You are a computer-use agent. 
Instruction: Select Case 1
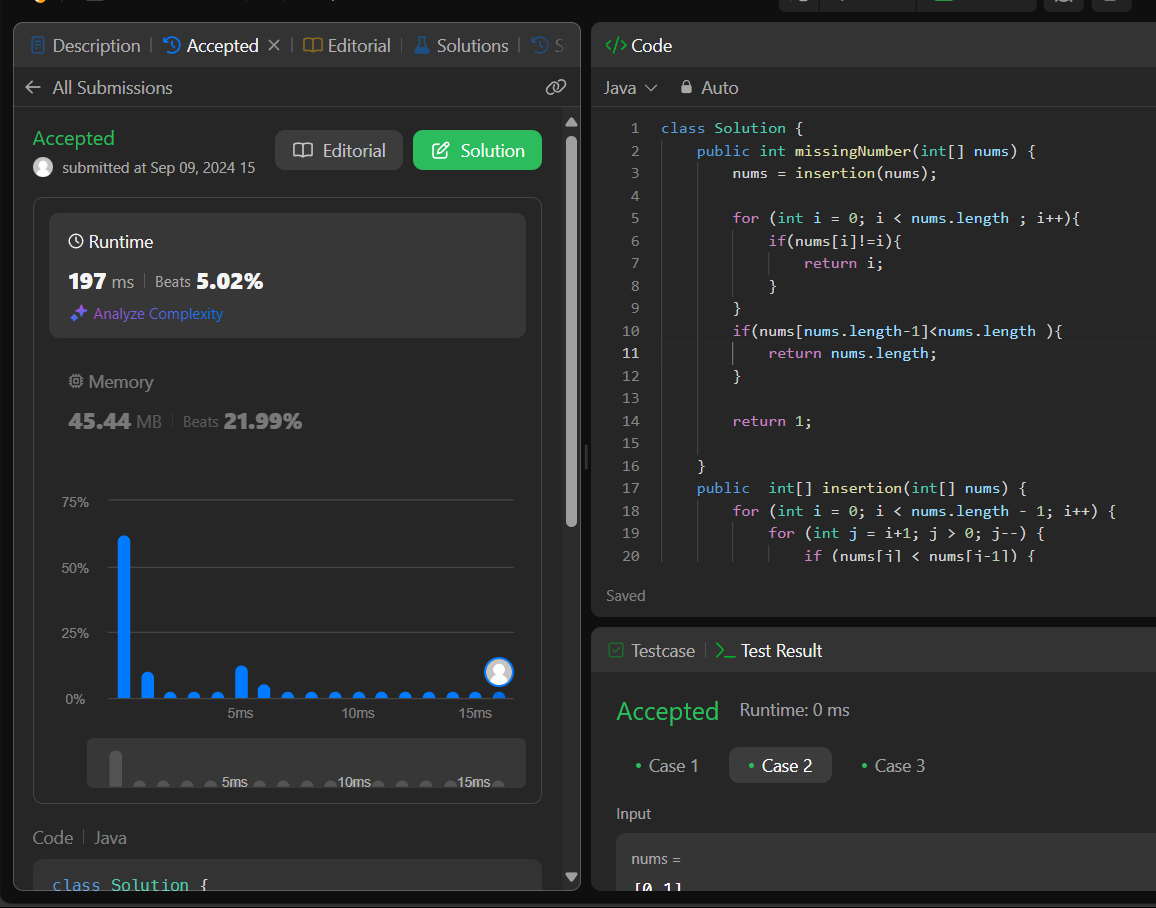click(667, 766)
